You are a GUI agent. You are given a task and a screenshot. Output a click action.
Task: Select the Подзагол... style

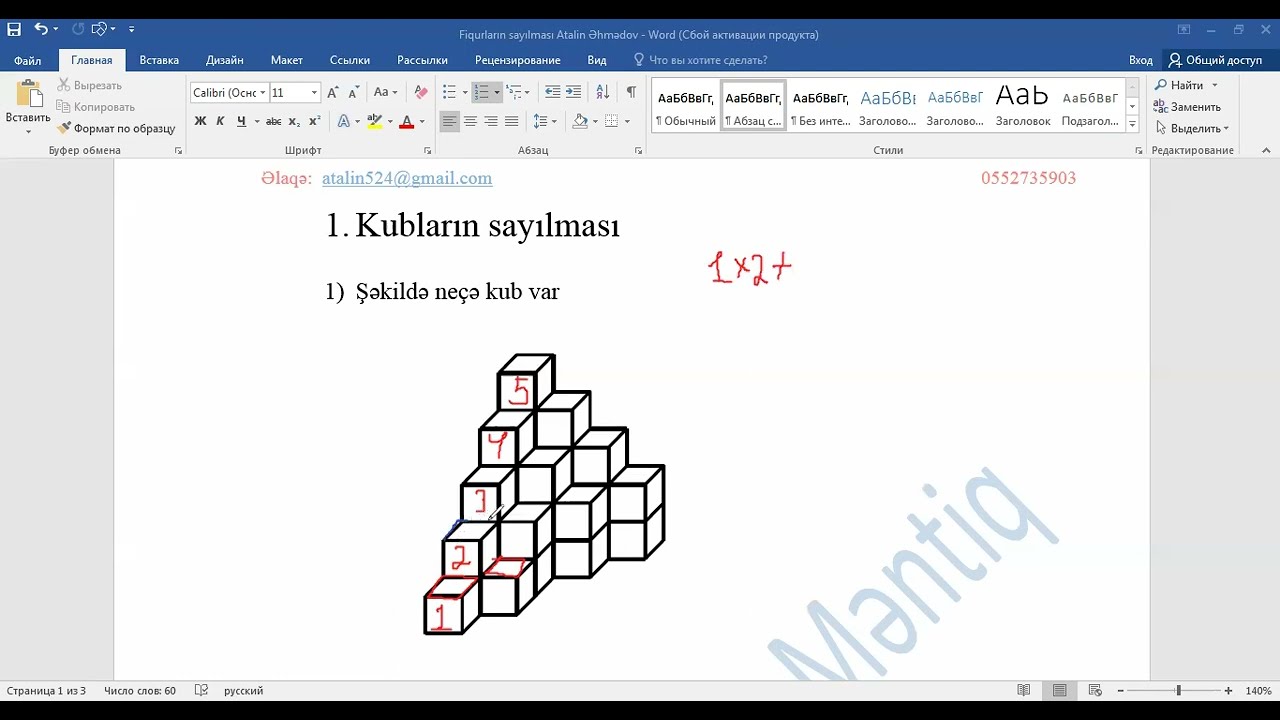click(1090, 106)
